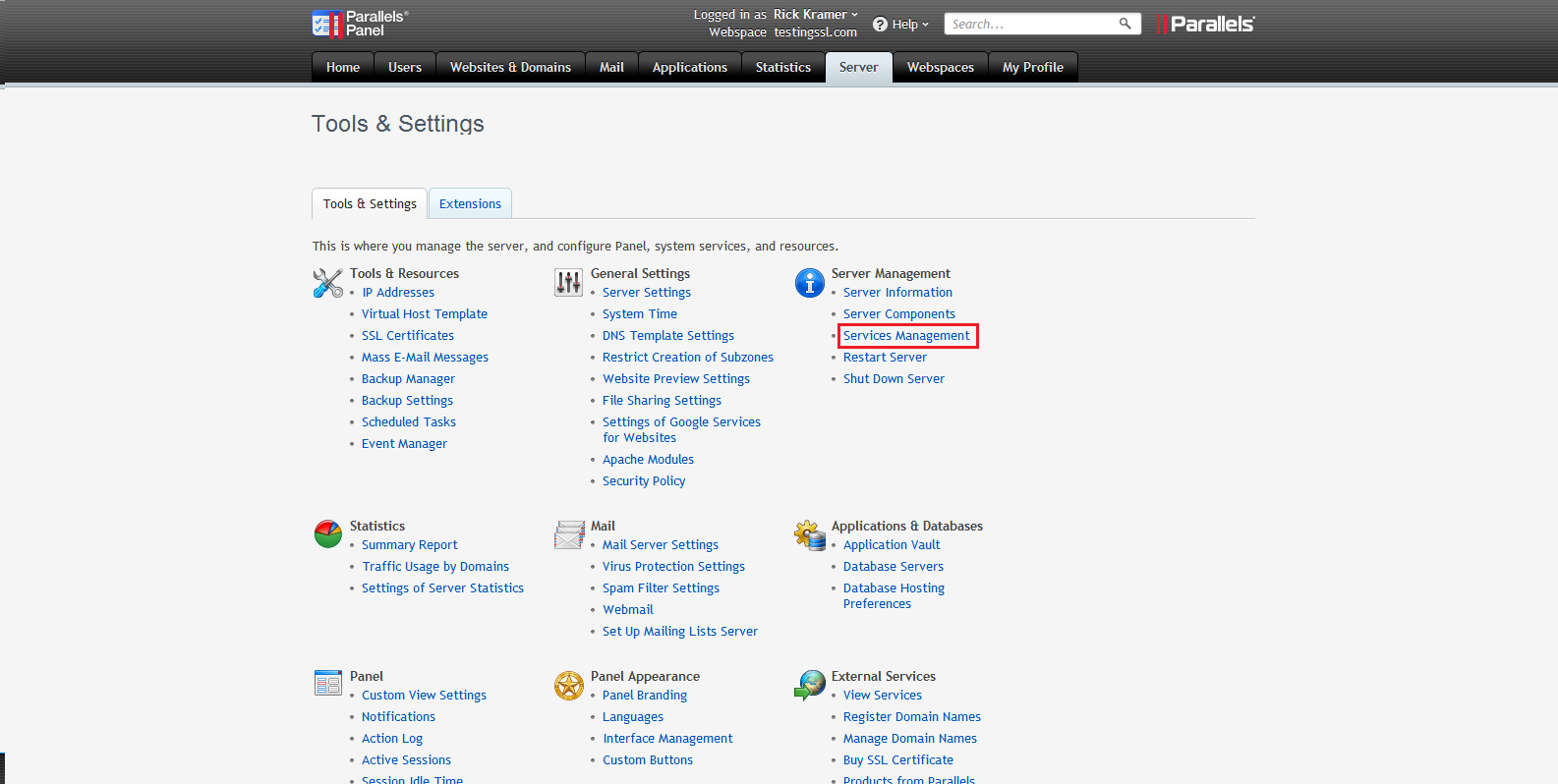Open the Spam Filter Settings link
Viewport: 1558px width, 784px height.
pyautogui.click(x=661, y=588)
